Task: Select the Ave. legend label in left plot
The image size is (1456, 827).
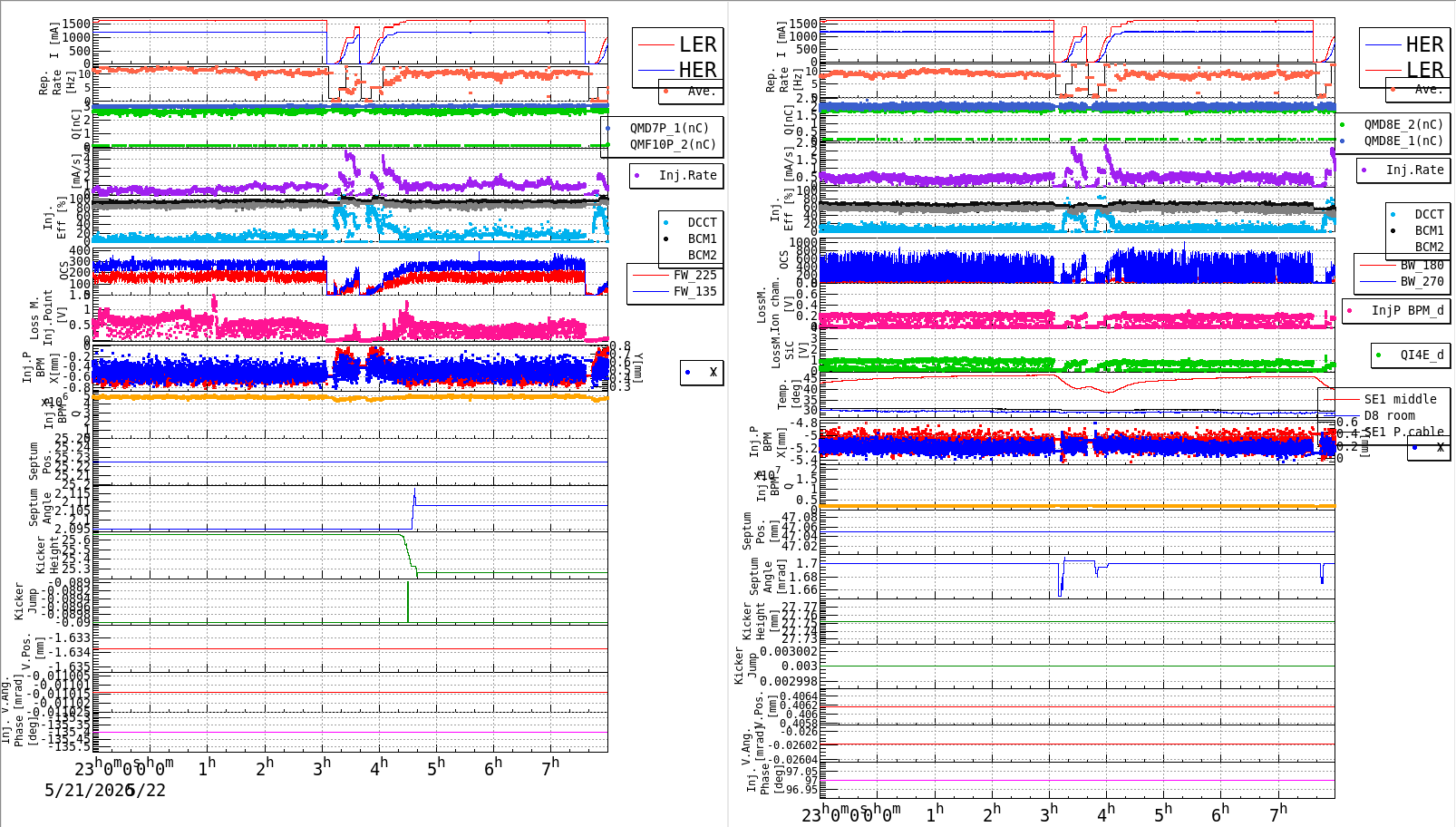Action: coord(701,91)
